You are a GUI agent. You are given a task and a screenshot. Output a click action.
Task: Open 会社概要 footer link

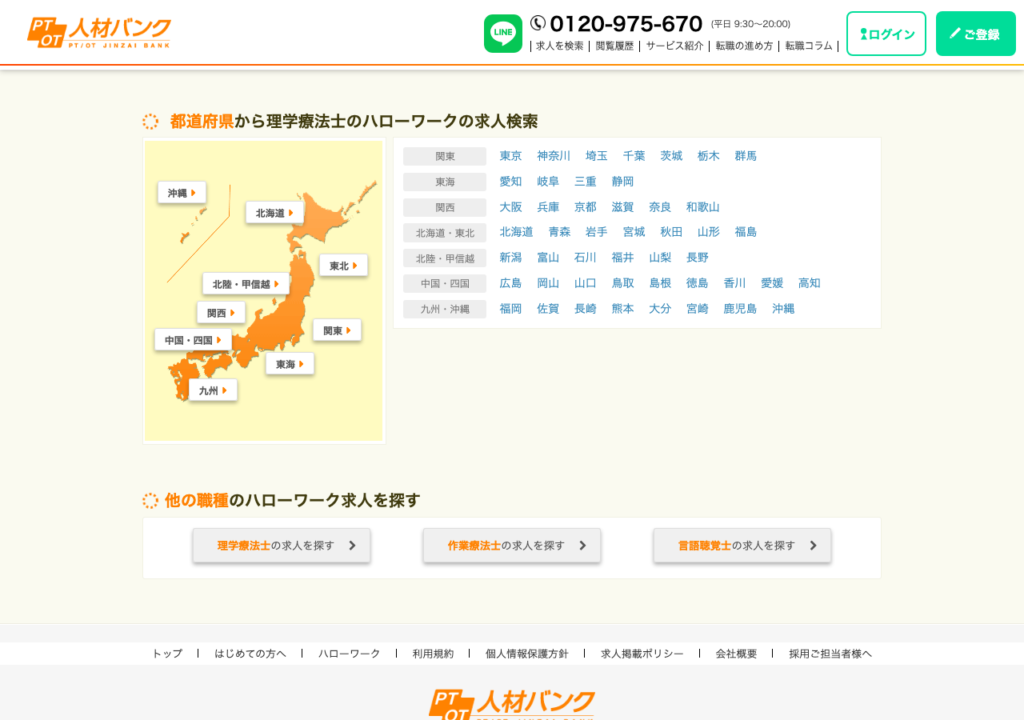(x=736, y=653)
